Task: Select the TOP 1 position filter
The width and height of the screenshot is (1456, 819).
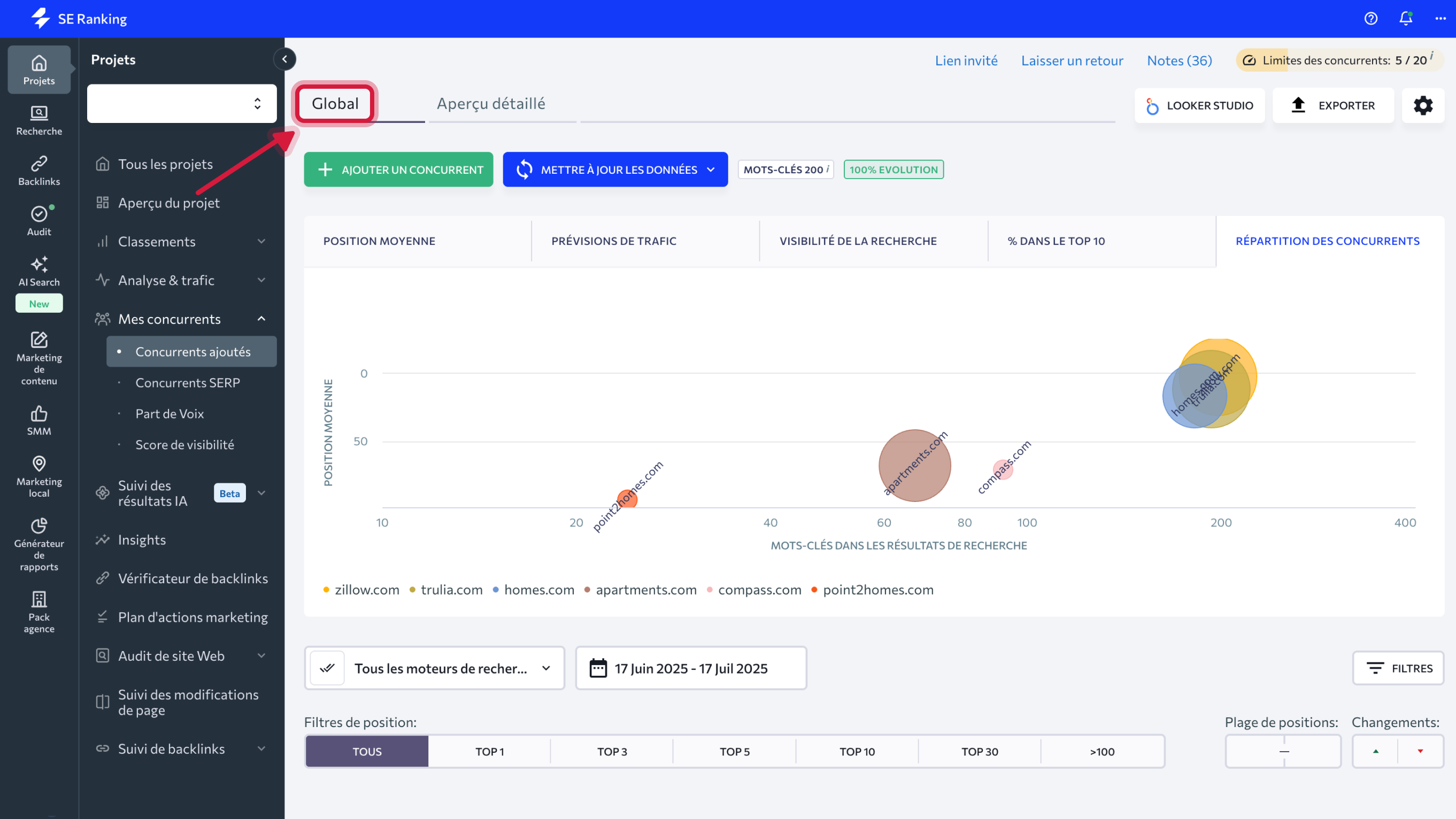Action: 489,751
